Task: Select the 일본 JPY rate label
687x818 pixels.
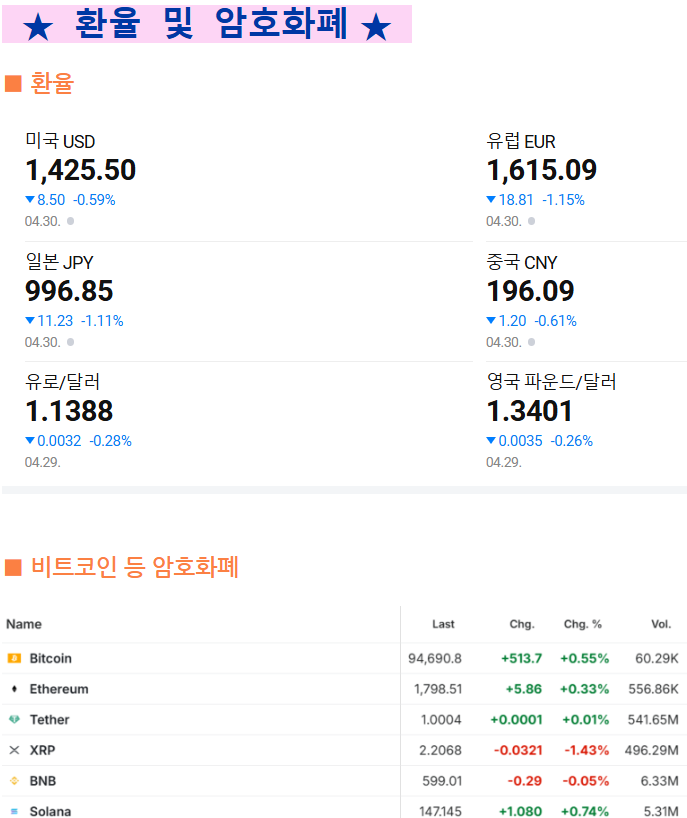Action: (59, 262)
